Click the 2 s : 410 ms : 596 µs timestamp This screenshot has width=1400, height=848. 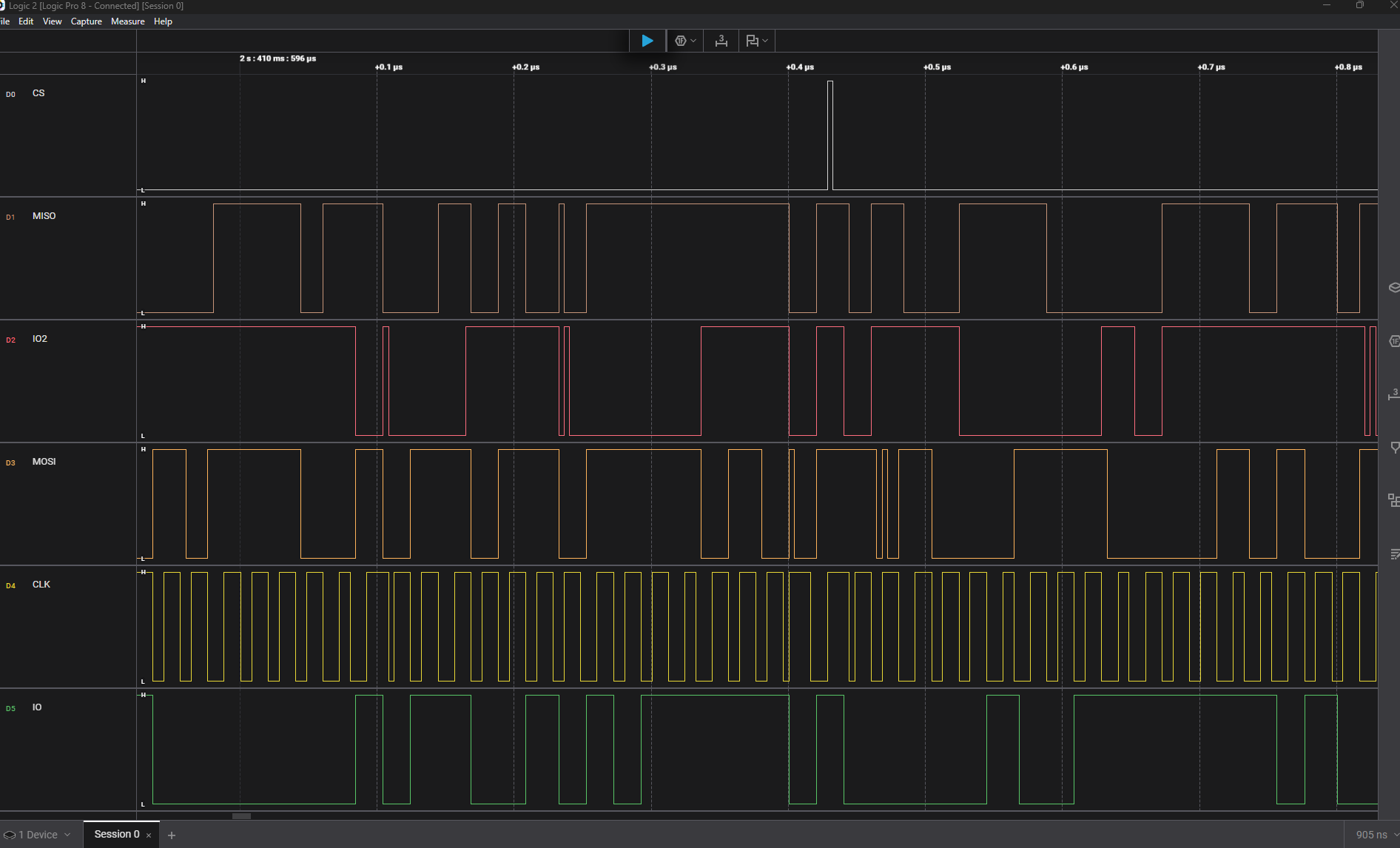click(277, 58)
